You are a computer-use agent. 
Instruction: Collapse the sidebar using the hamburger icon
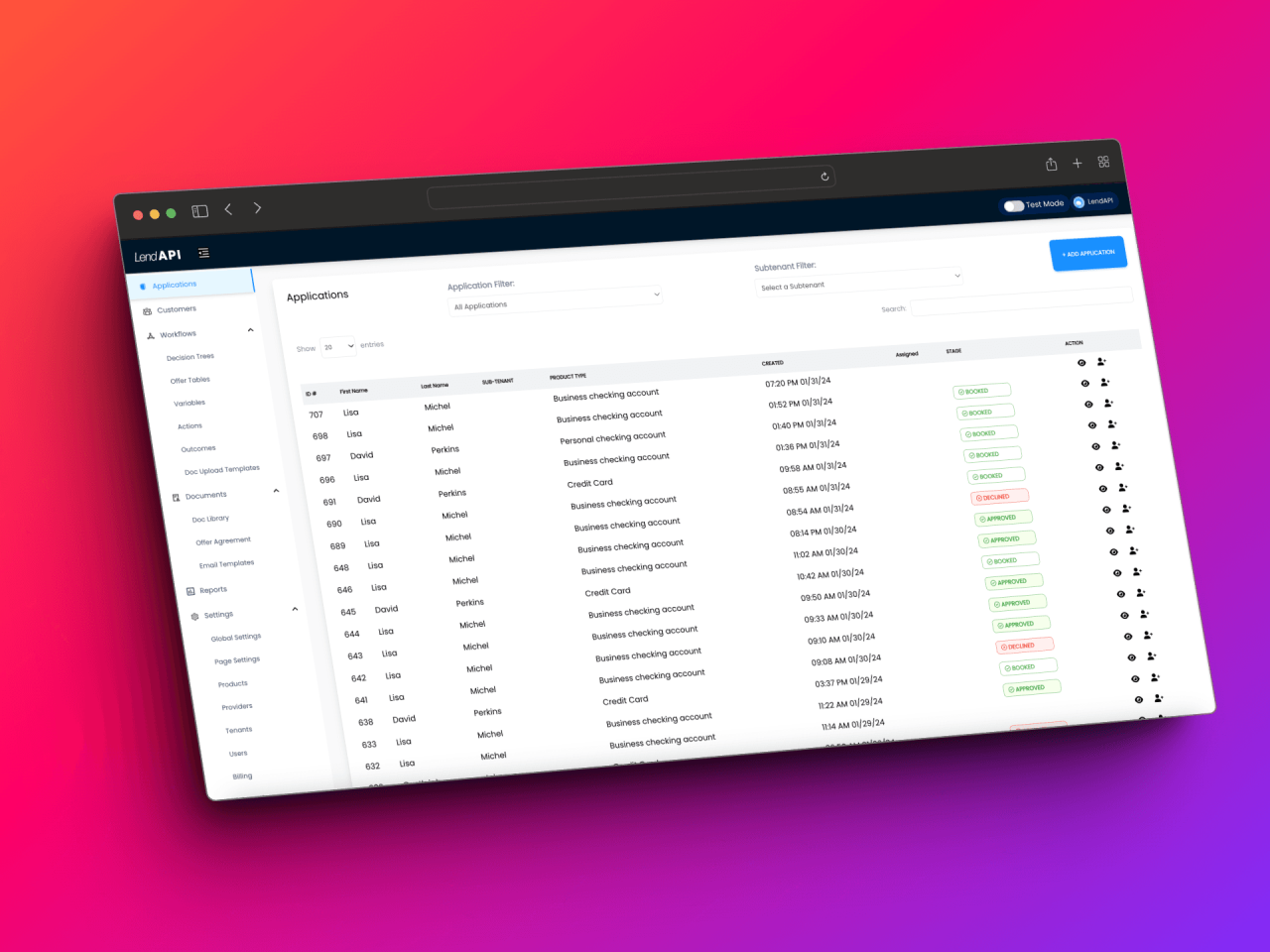(203, 253)
